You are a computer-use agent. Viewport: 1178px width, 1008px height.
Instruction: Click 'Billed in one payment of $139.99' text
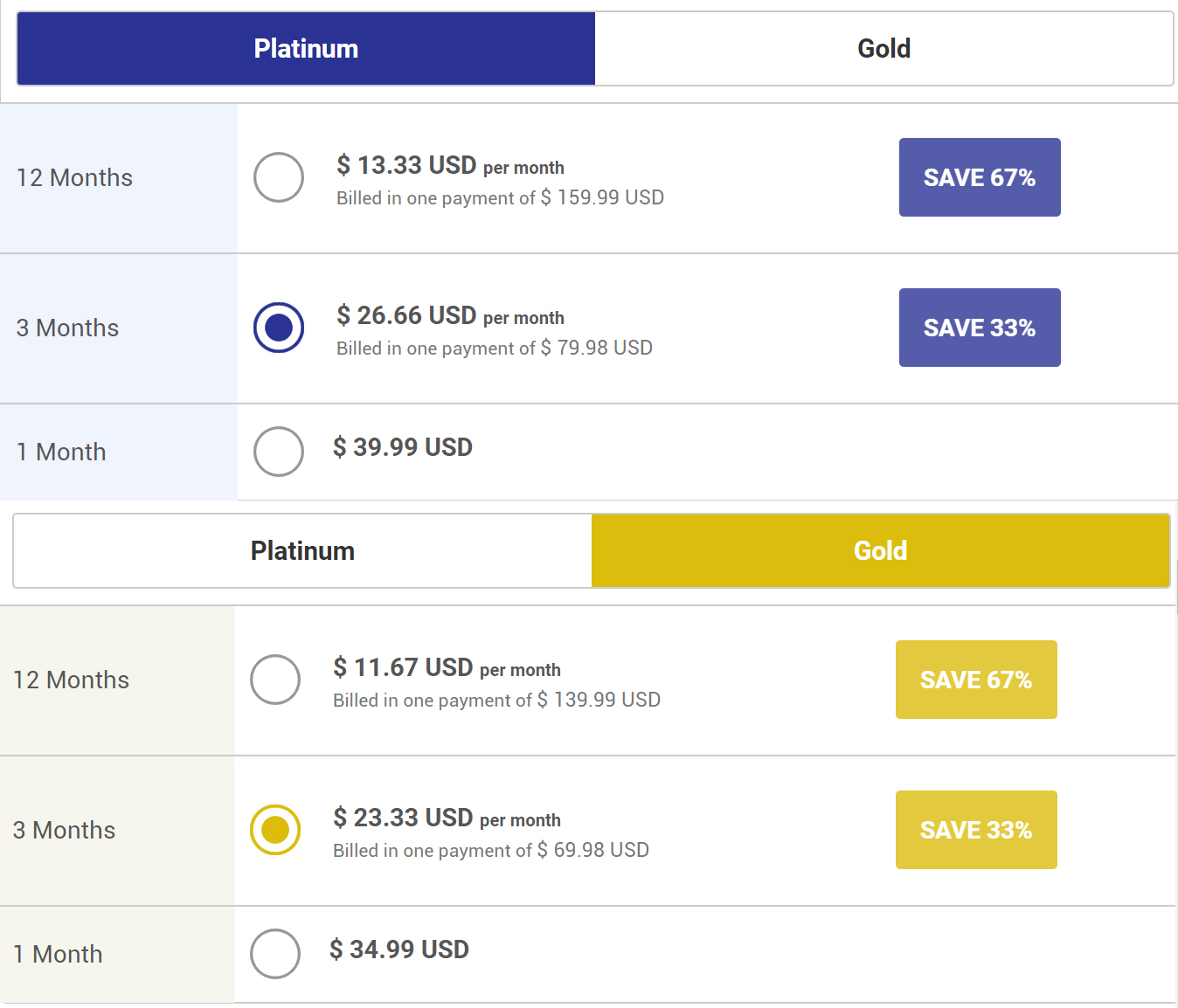point(496,701)
